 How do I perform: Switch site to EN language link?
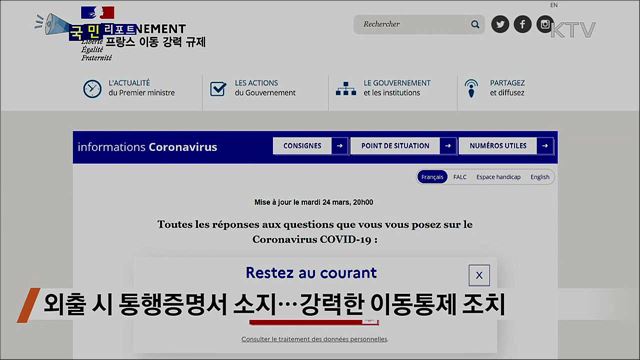pyautogui.click(x=553, y=5)
